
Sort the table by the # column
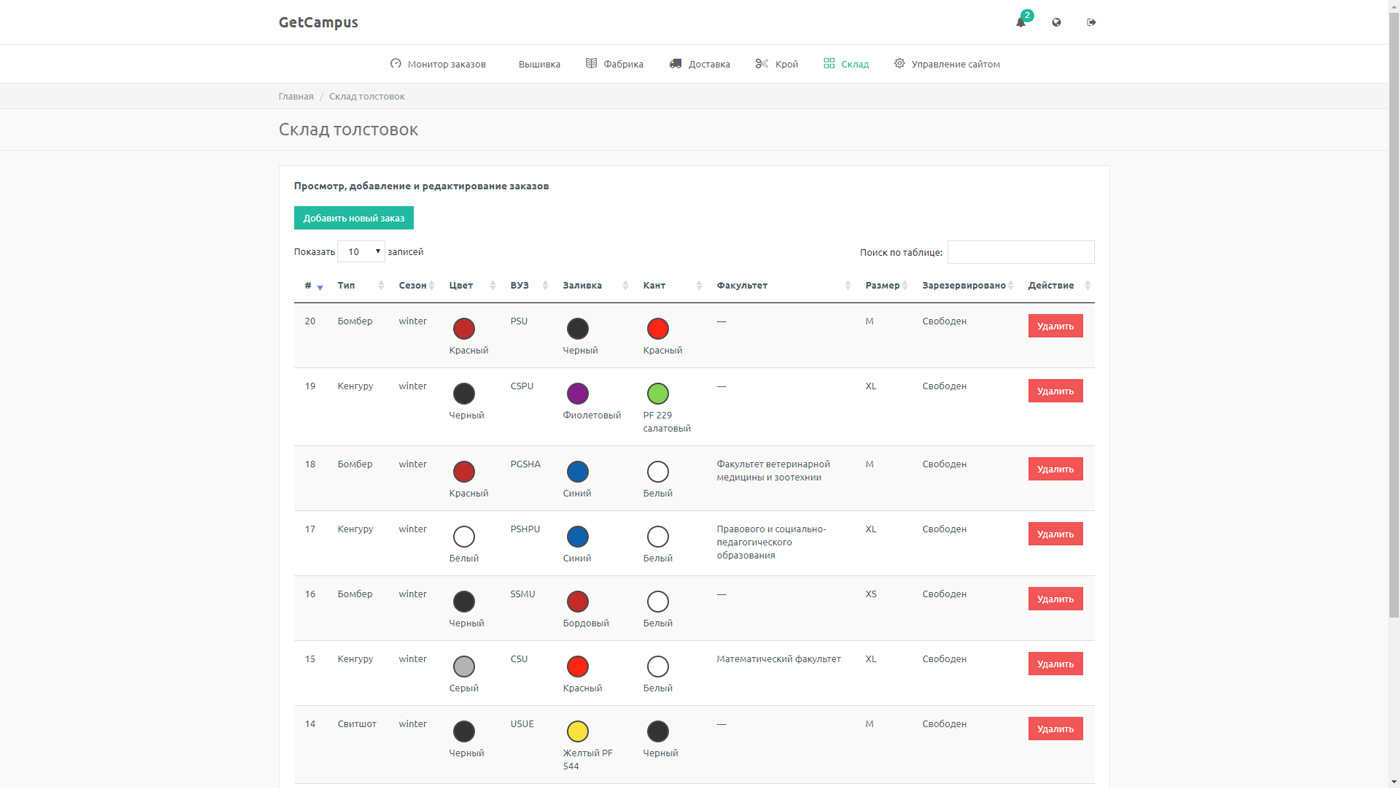[312, 285]
